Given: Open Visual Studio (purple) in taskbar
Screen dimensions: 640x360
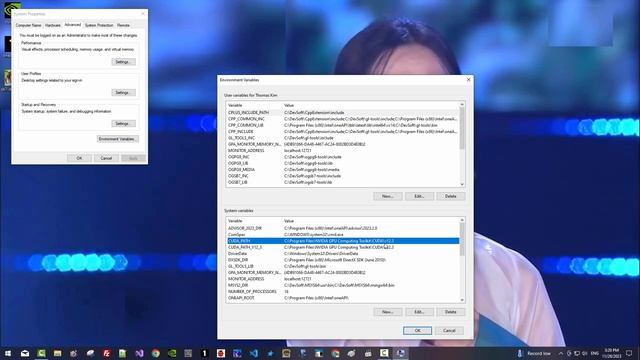Looking at the screenshot, I should pyautogui.click(x=139, y=353).
